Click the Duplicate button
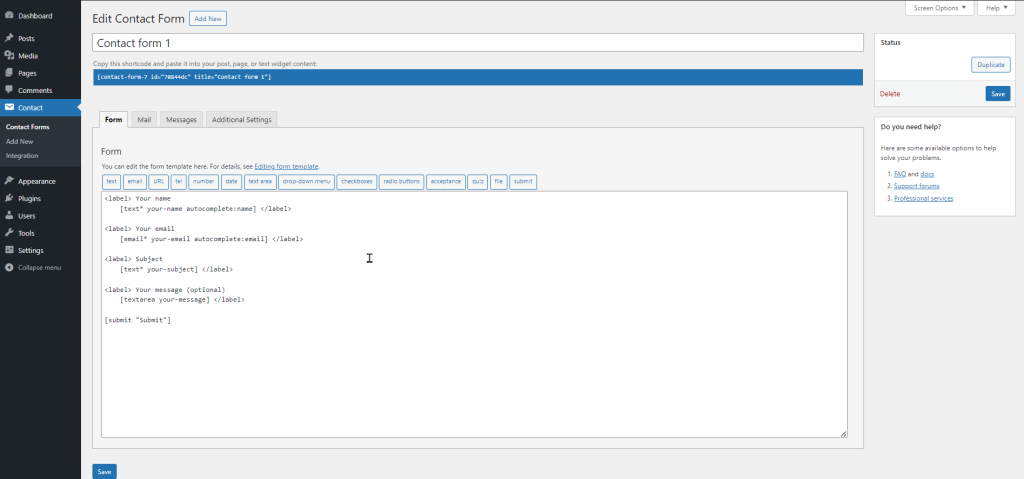1024x479 pixels. pos(990,65)
